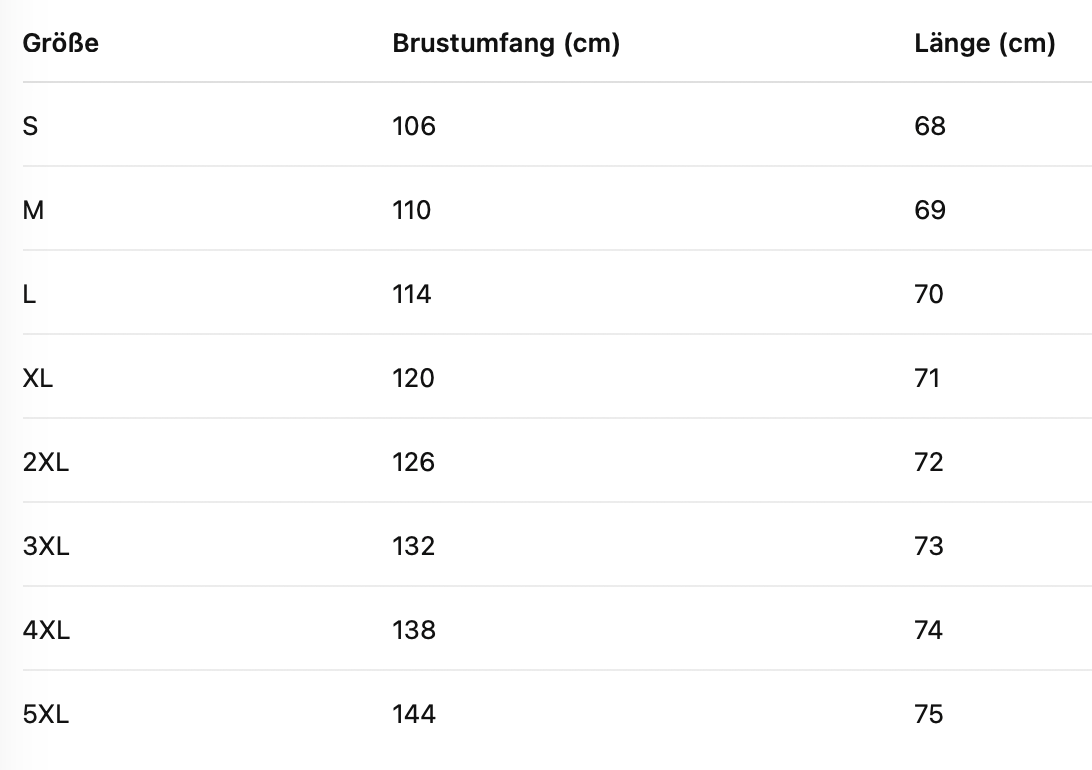Select the 2XL size cell
The height and width of the screenshot is (770, 1092).
(x=46, y=462)
